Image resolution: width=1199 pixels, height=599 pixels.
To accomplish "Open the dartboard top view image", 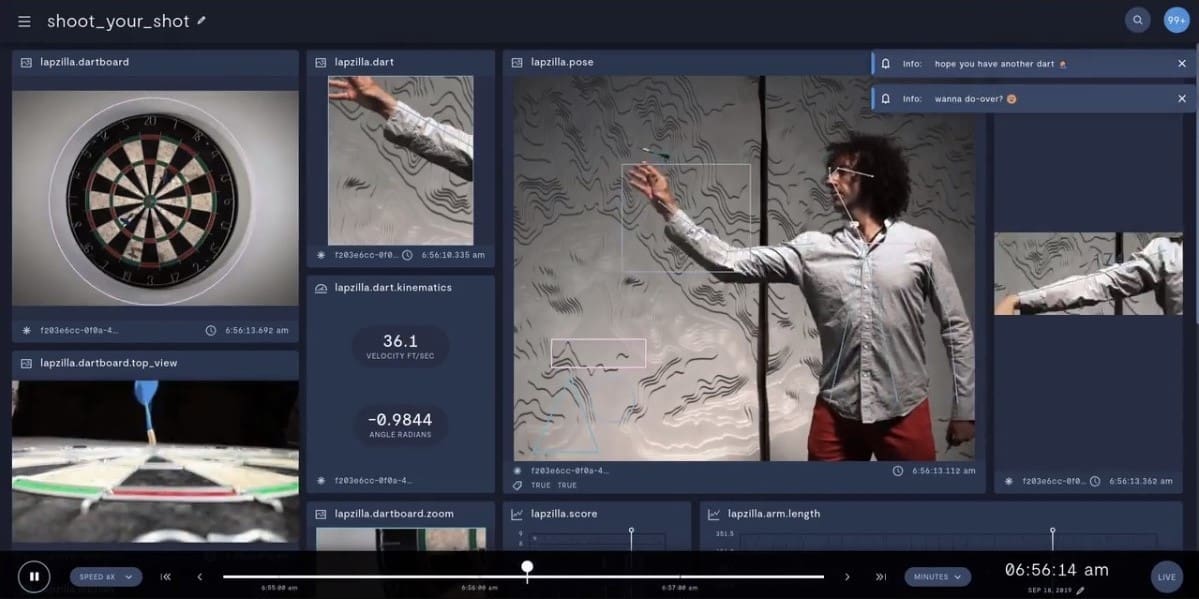I will tap(155, 462).
